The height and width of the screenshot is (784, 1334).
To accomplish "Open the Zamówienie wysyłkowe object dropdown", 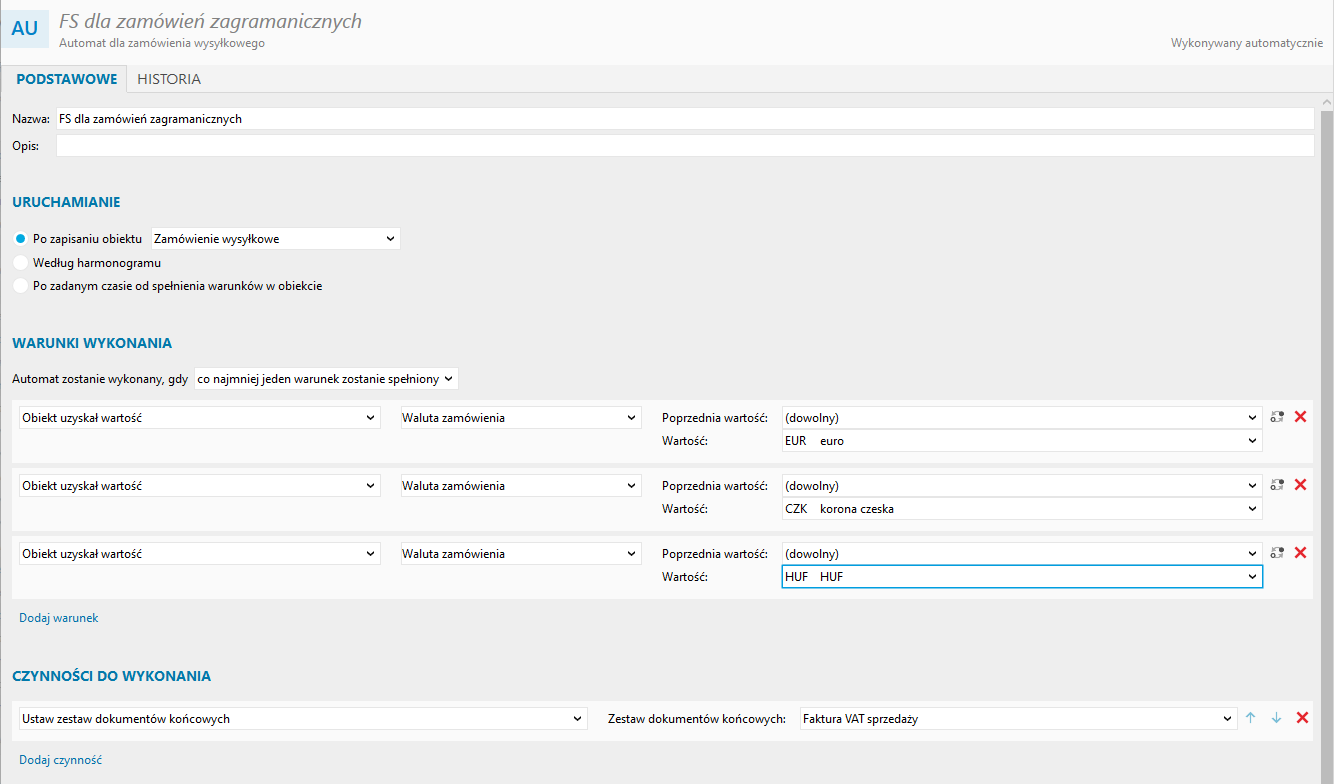I will [275, 239].
